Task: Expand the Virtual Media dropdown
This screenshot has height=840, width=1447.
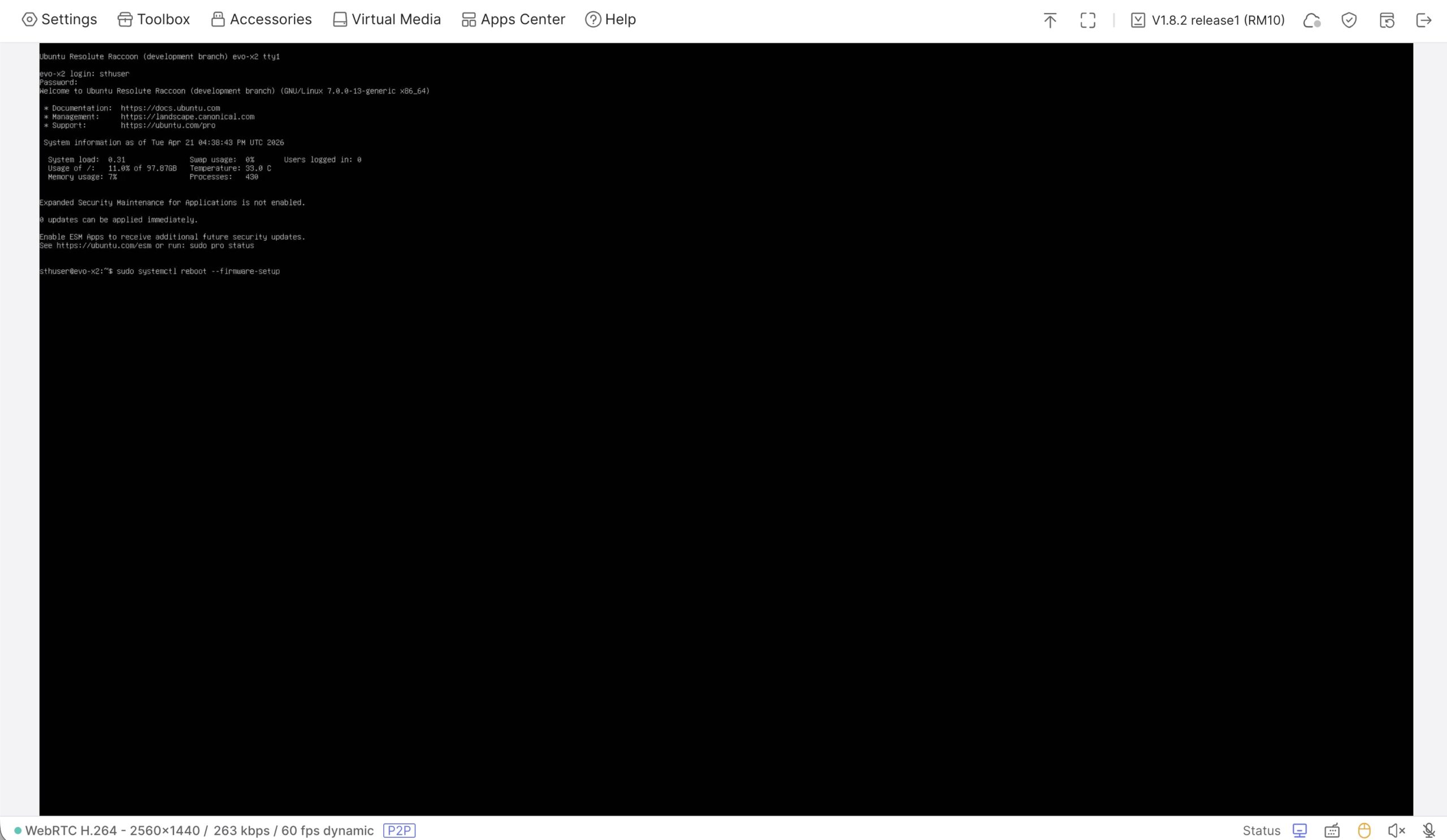Action: (387, 20)
